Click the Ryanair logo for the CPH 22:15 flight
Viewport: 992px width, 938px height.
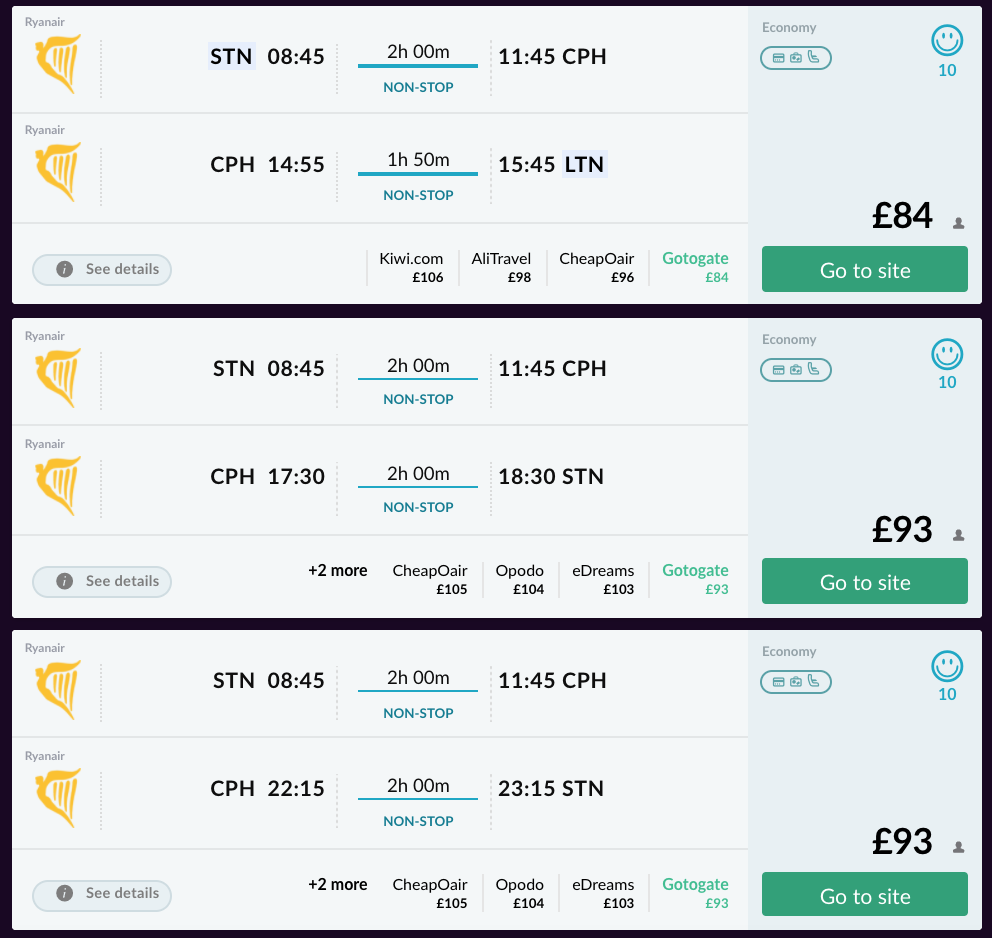coord(58,797)
